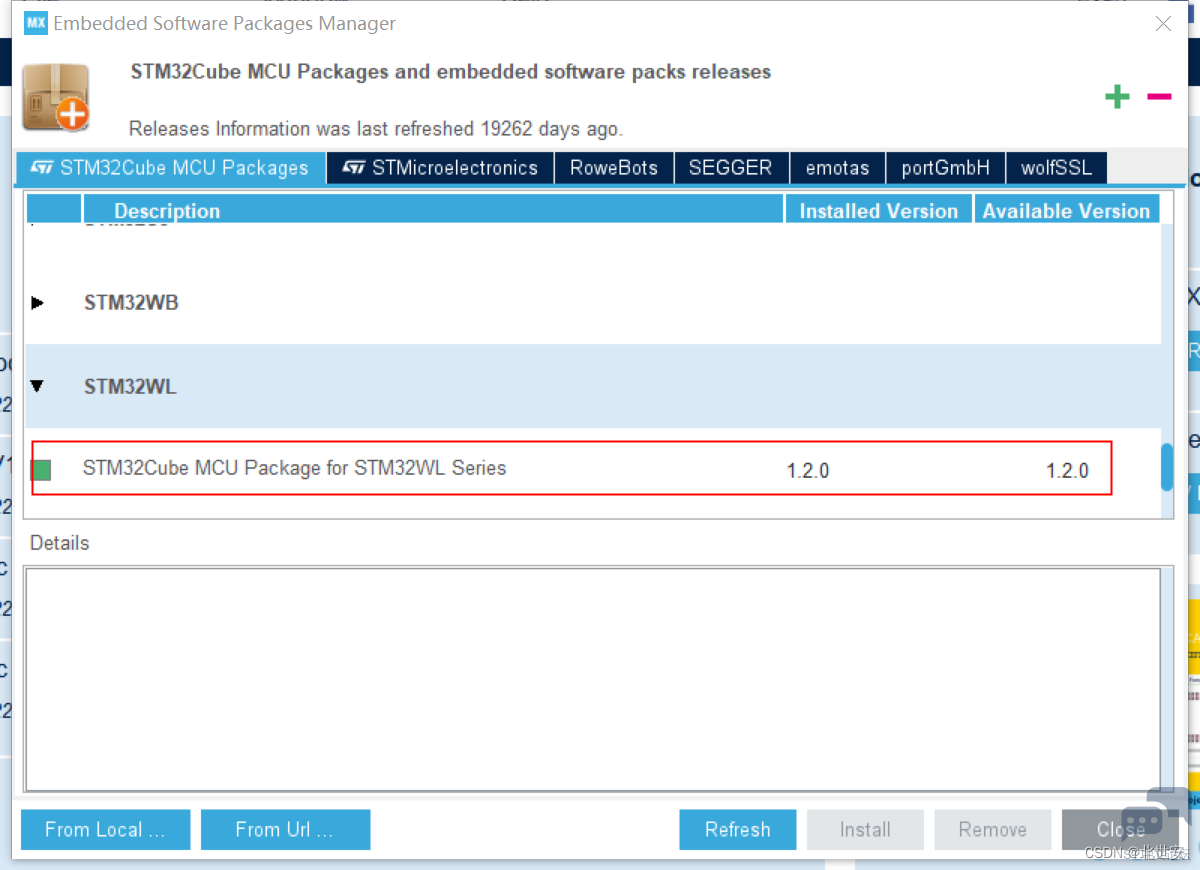Switch to the emotas tab
The width and height of the screenshot is (1200, 870).
tap(838, 168)
